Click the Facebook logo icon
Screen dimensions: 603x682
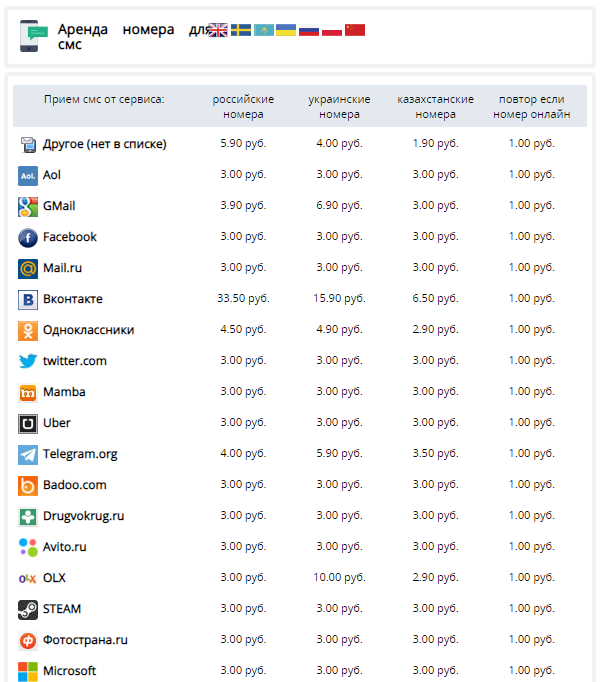pos(28,238)
